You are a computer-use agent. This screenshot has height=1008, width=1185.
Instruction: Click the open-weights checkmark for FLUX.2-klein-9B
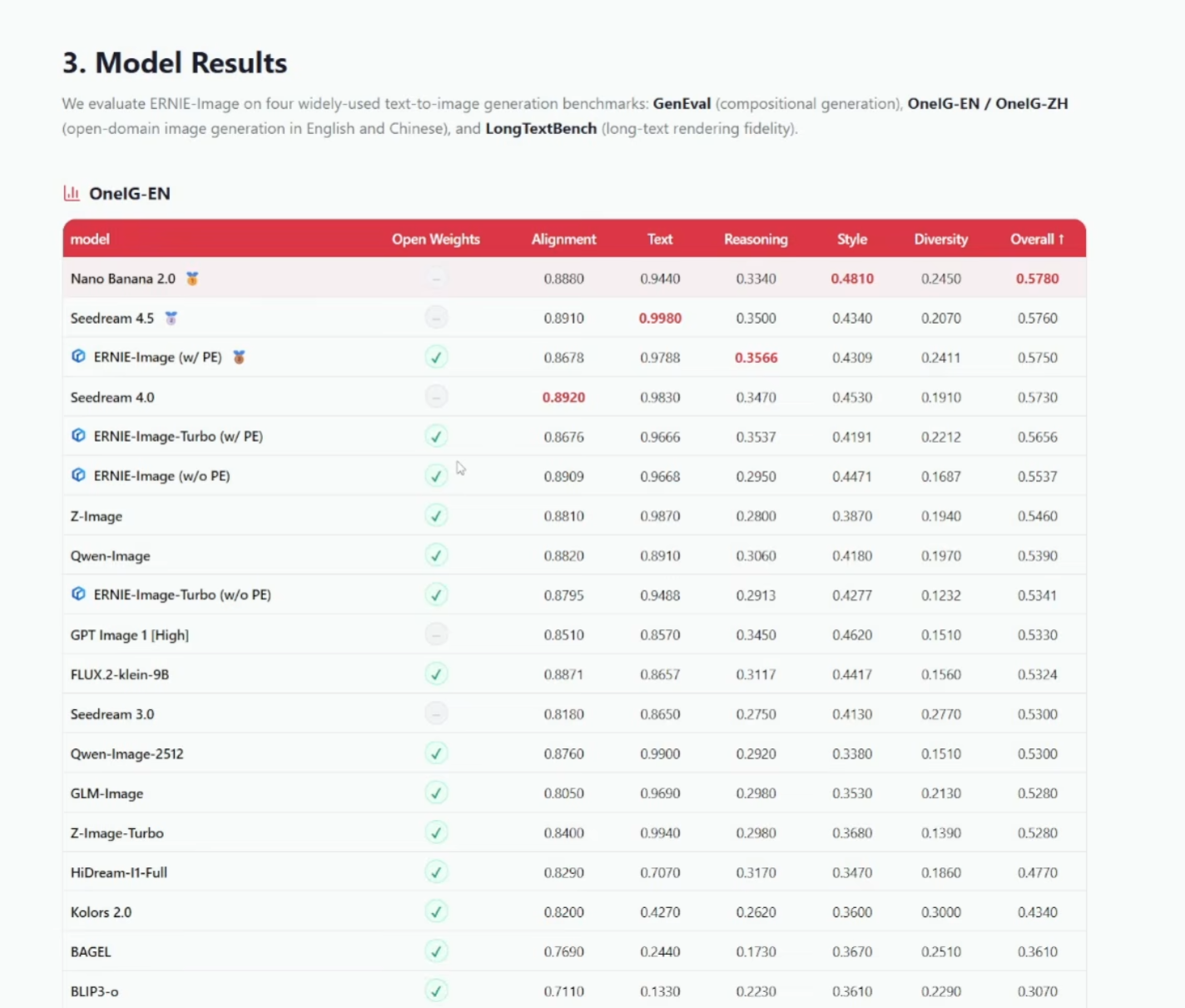[436, 673]
